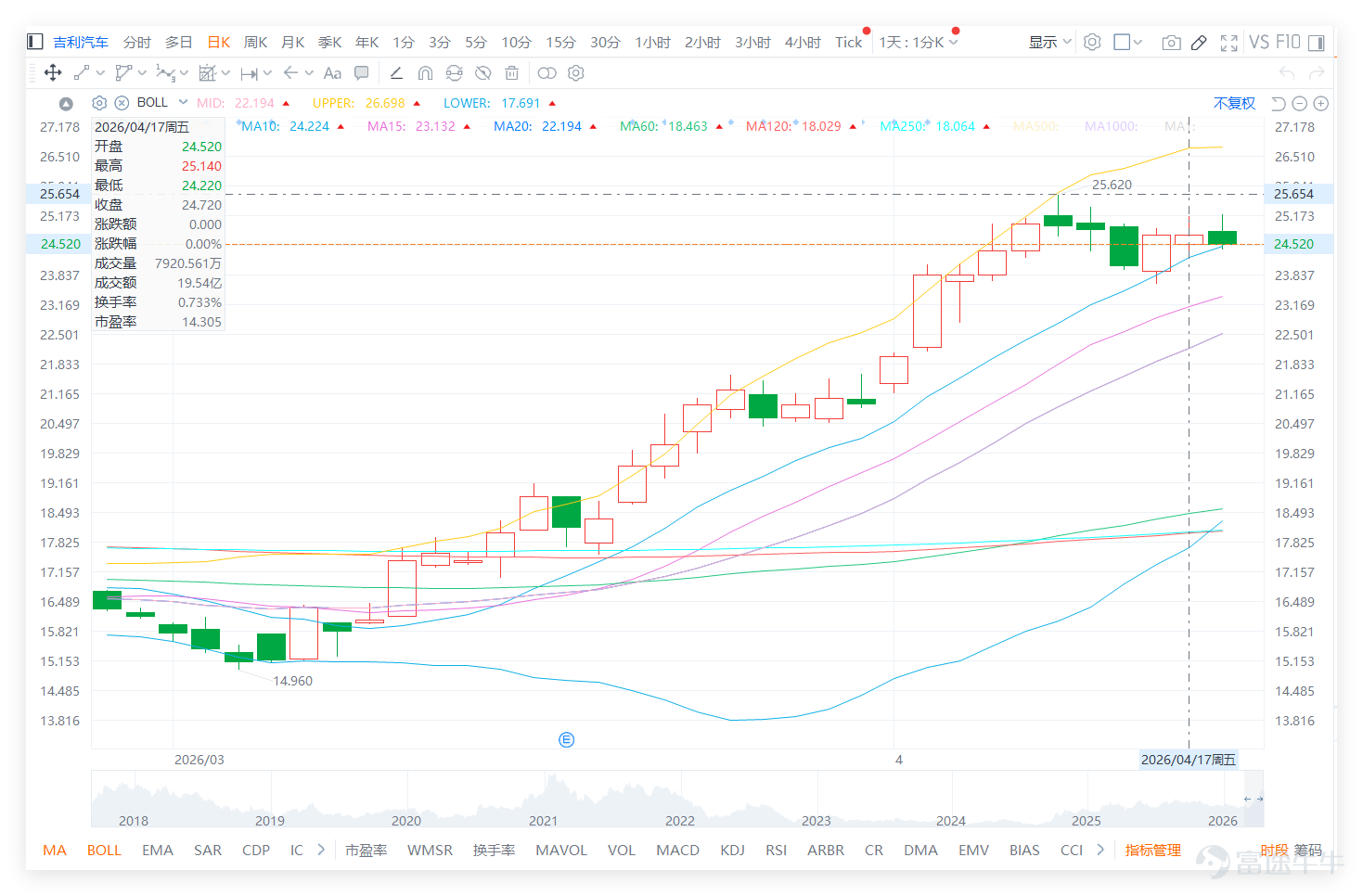Image resolution: width=1363 pixels, height=896 pixels.
Task: Delete drawings with trash icon
Action: point(511,72)
